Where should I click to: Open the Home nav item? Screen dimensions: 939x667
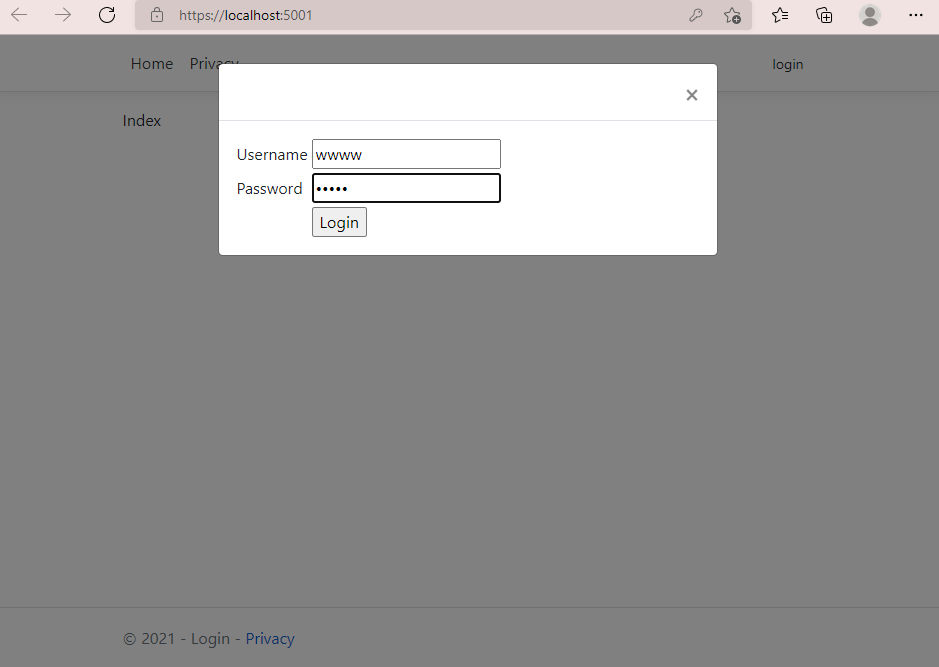152,63
